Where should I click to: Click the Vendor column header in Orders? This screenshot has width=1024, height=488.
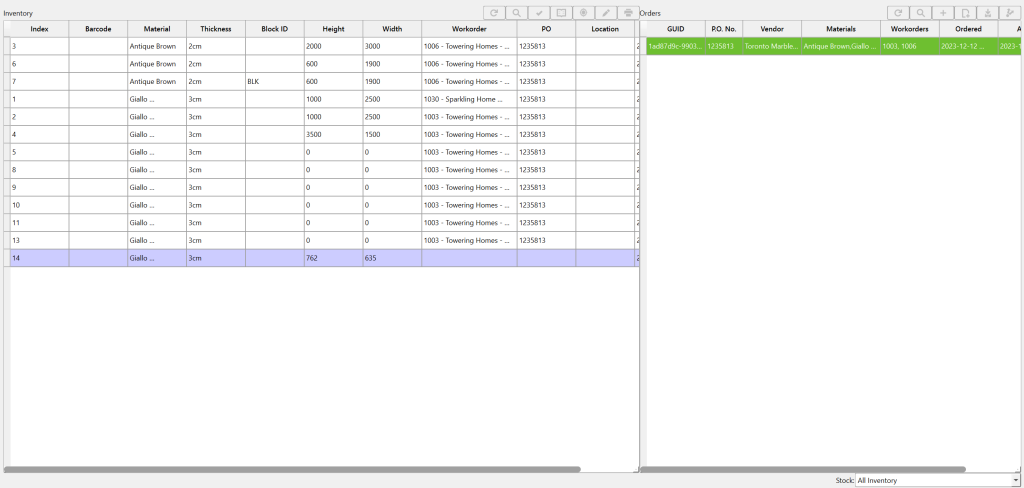[771, 29]
